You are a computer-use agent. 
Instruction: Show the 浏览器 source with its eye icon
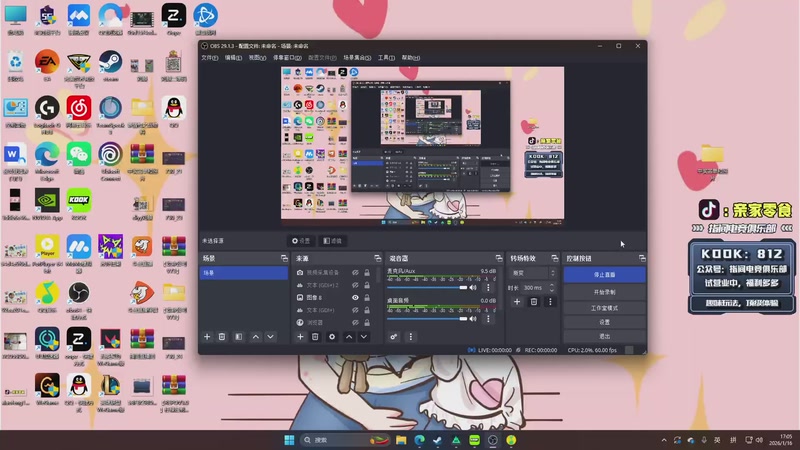coord(355,322)
